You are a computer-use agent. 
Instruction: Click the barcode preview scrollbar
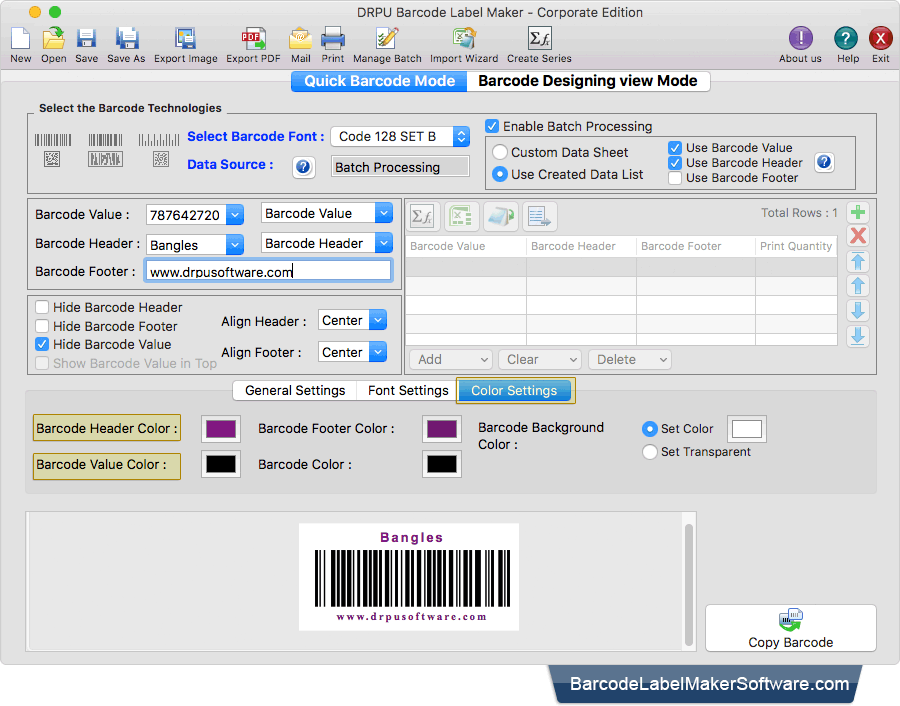click(689, 584)
